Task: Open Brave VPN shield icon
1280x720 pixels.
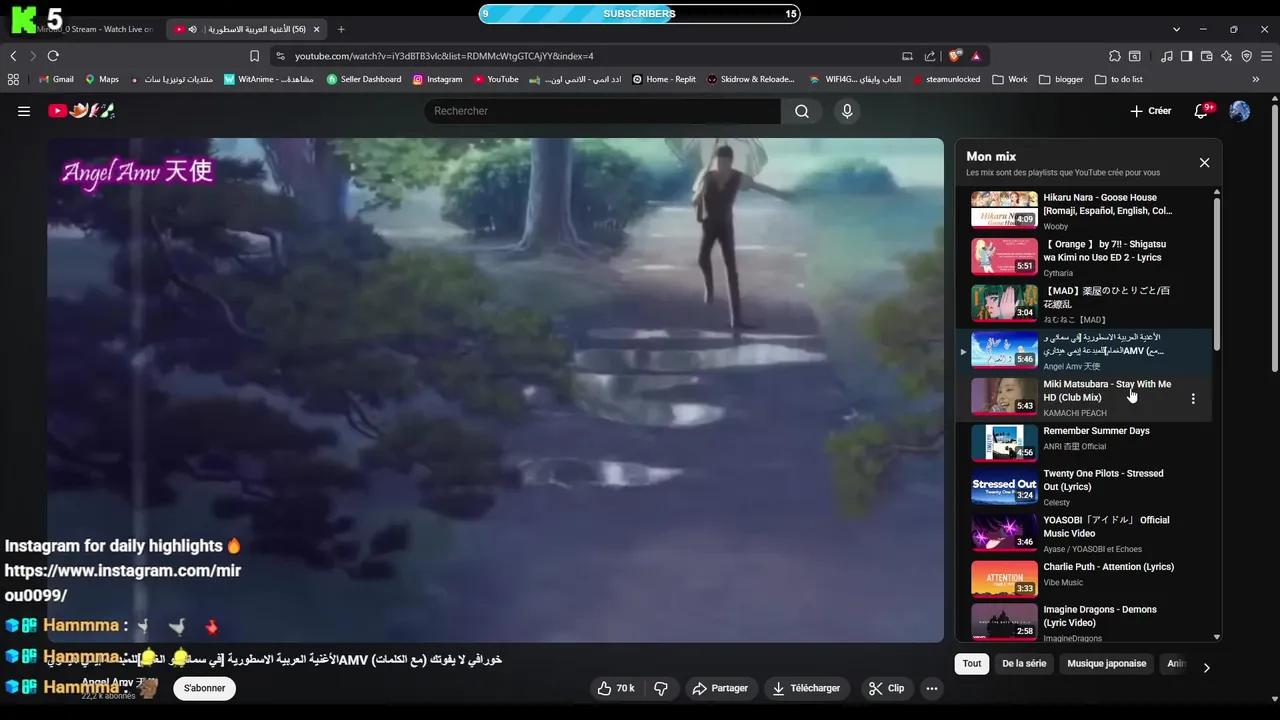Action: 1246,56
